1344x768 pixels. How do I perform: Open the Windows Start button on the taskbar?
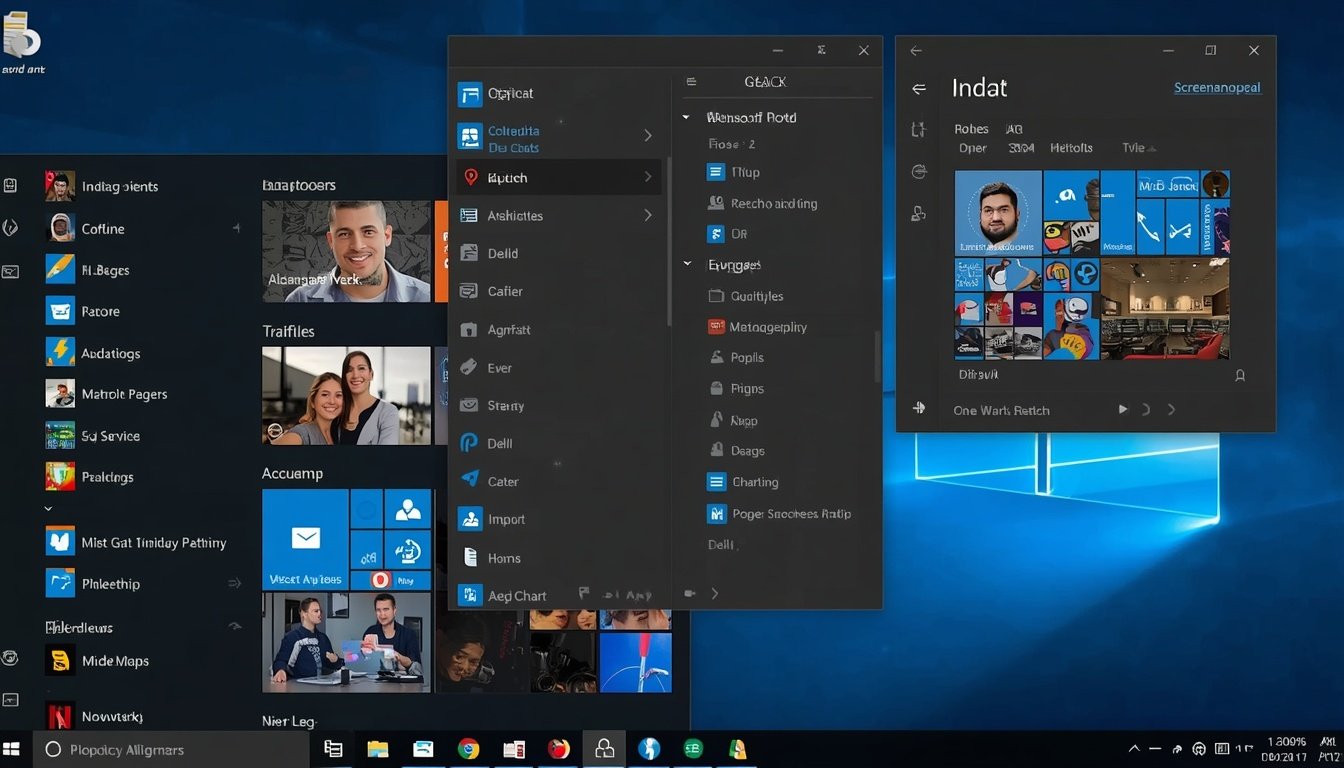coord(12,748)
